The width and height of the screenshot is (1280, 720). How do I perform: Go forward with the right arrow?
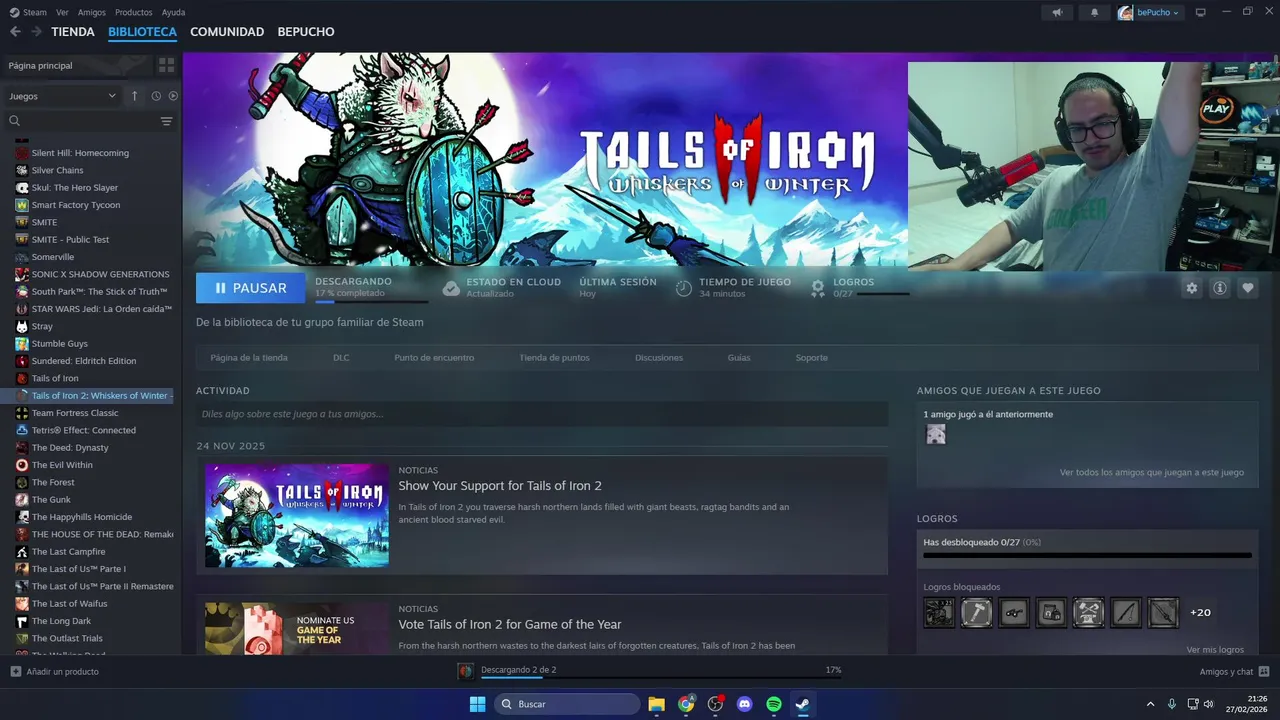pos(36,32)
